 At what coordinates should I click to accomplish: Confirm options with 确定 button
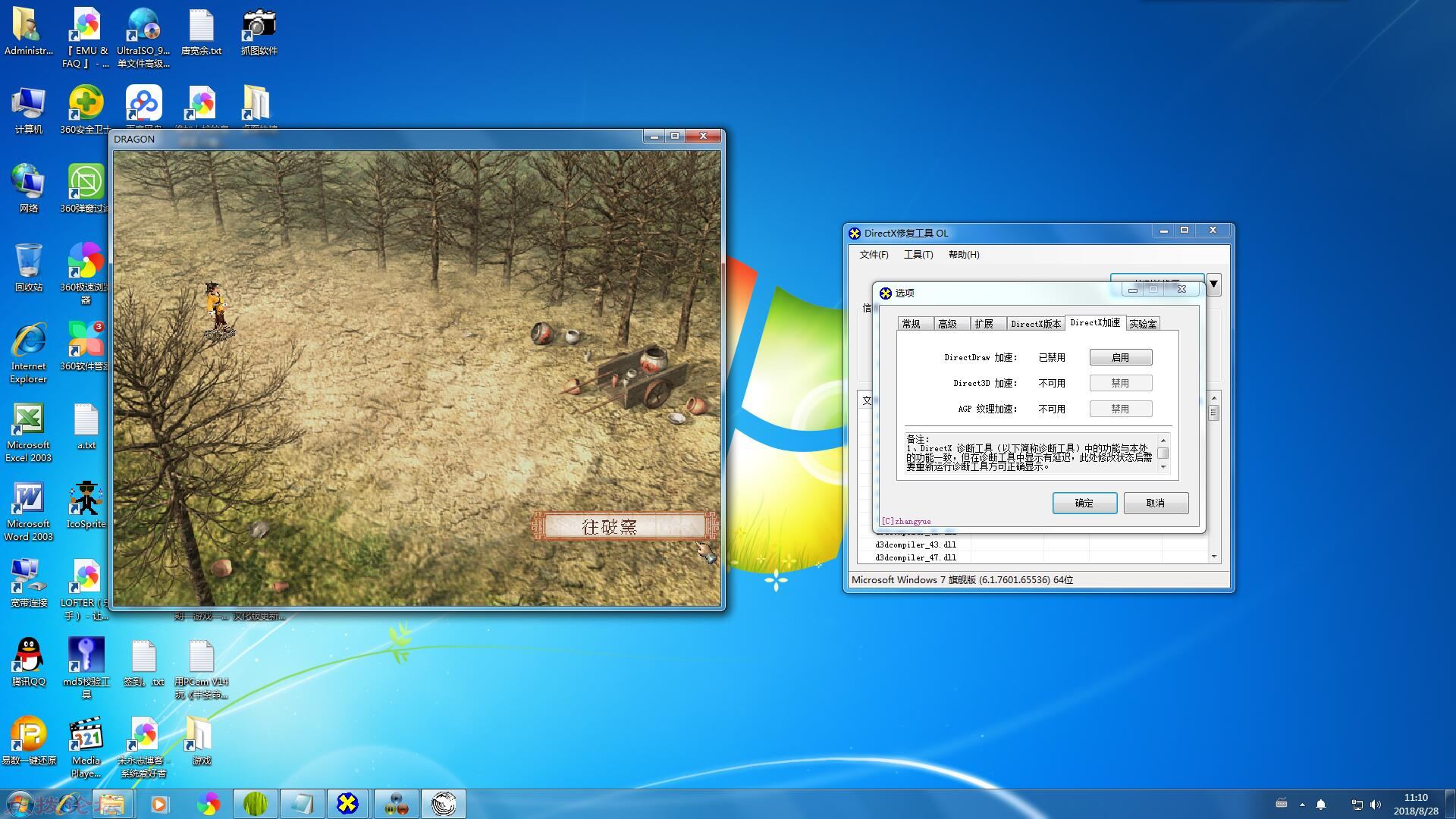(1084, 503)
